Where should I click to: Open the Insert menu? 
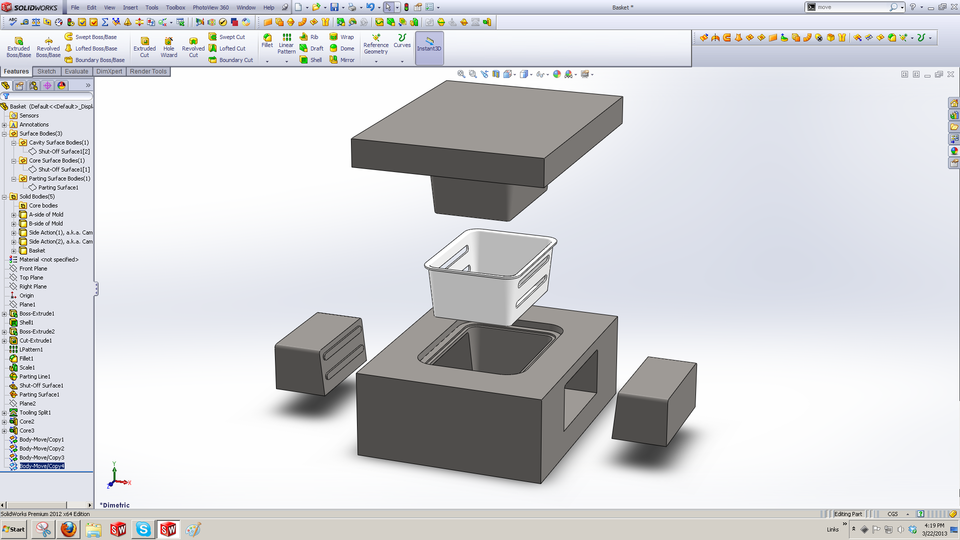click(131, 7)
